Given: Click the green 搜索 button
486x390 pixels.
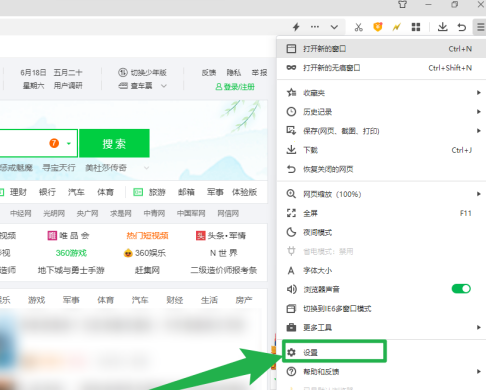Looking at the screenshot, I should pyautogui.click(x=114, y=144).
